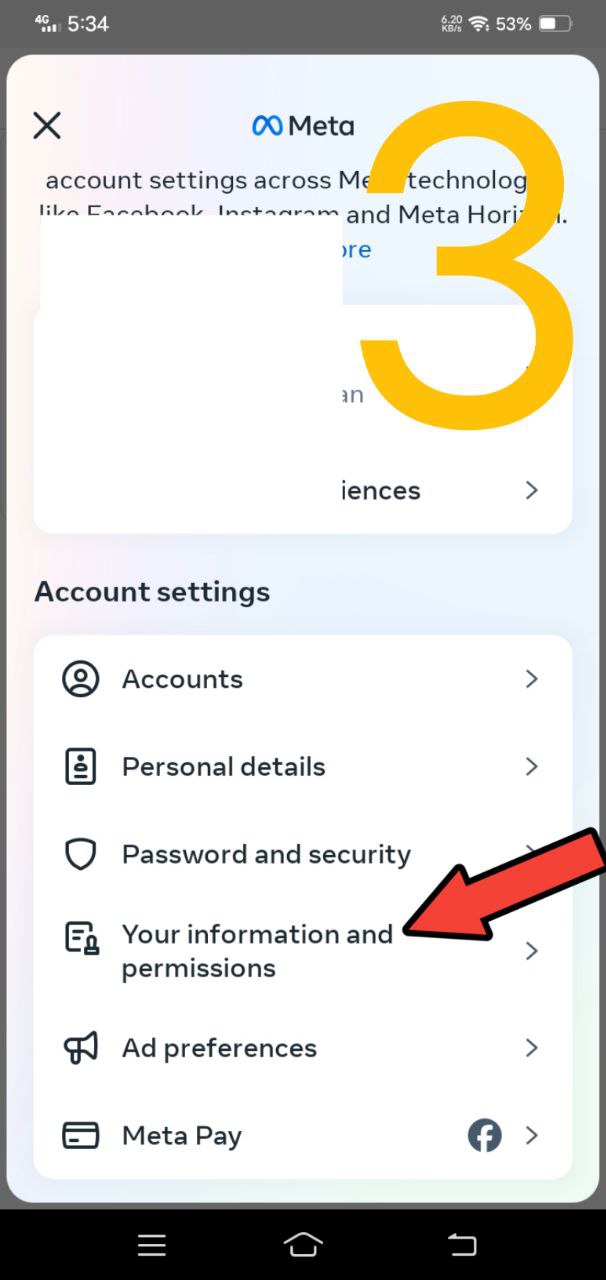This screenshot has height=1280, width=606.
Task: Tap the Password and security shield icon
Action: 80,854
